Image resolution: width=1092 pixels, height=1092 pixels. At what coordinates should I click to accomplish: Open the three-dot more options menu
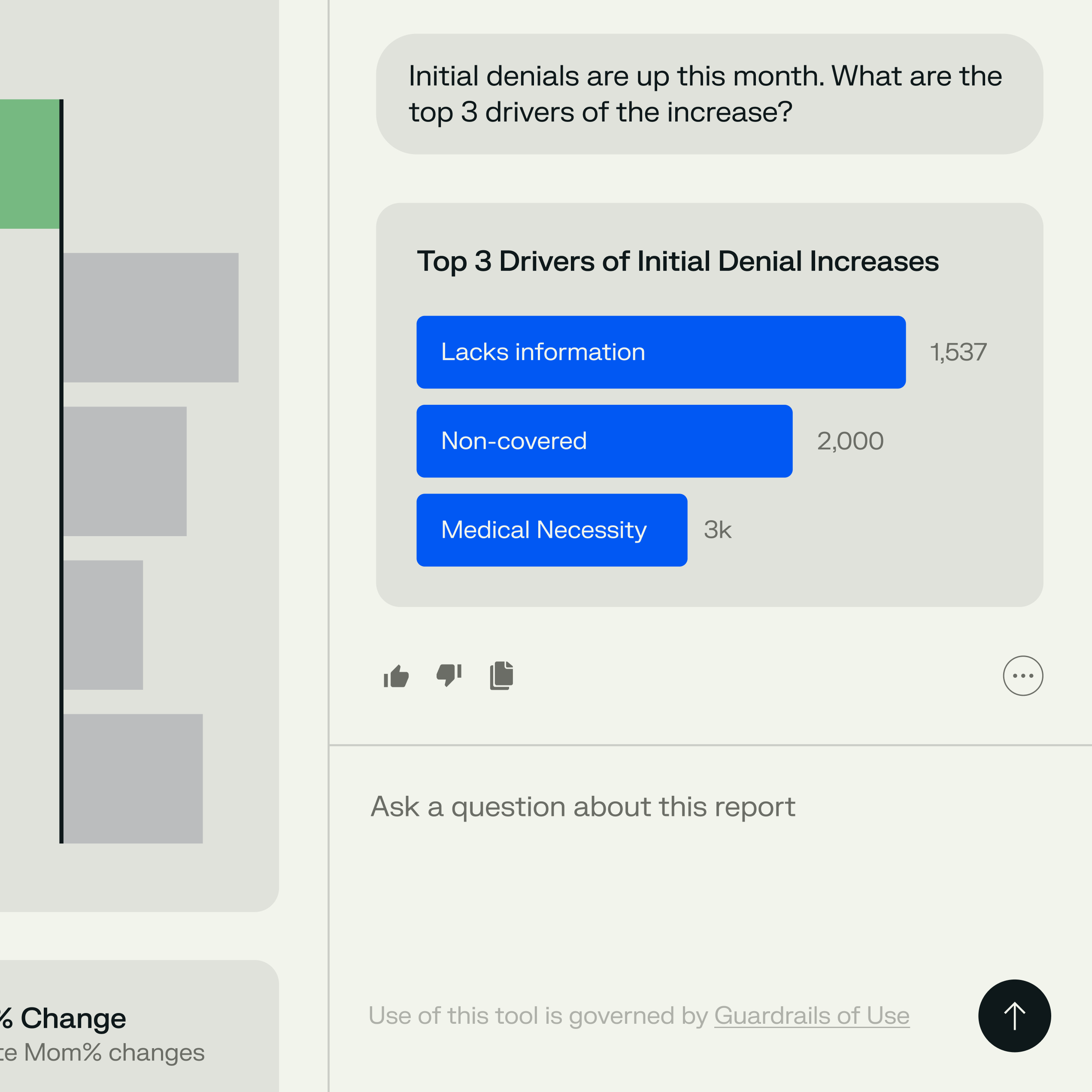(x=1022, y=676)
